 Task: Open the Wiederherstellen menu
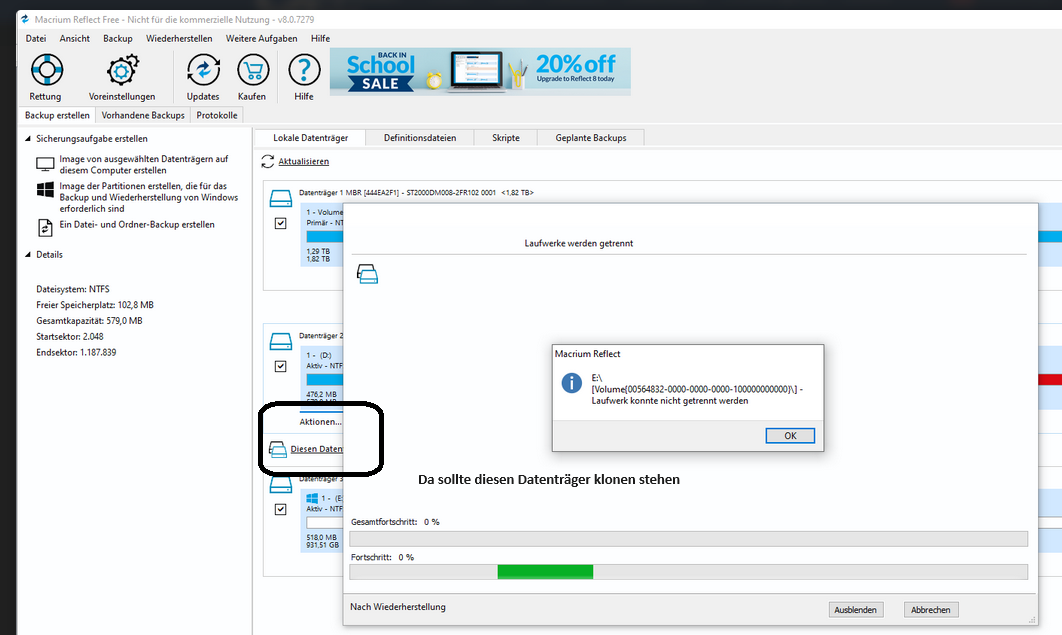pos(179,39)
